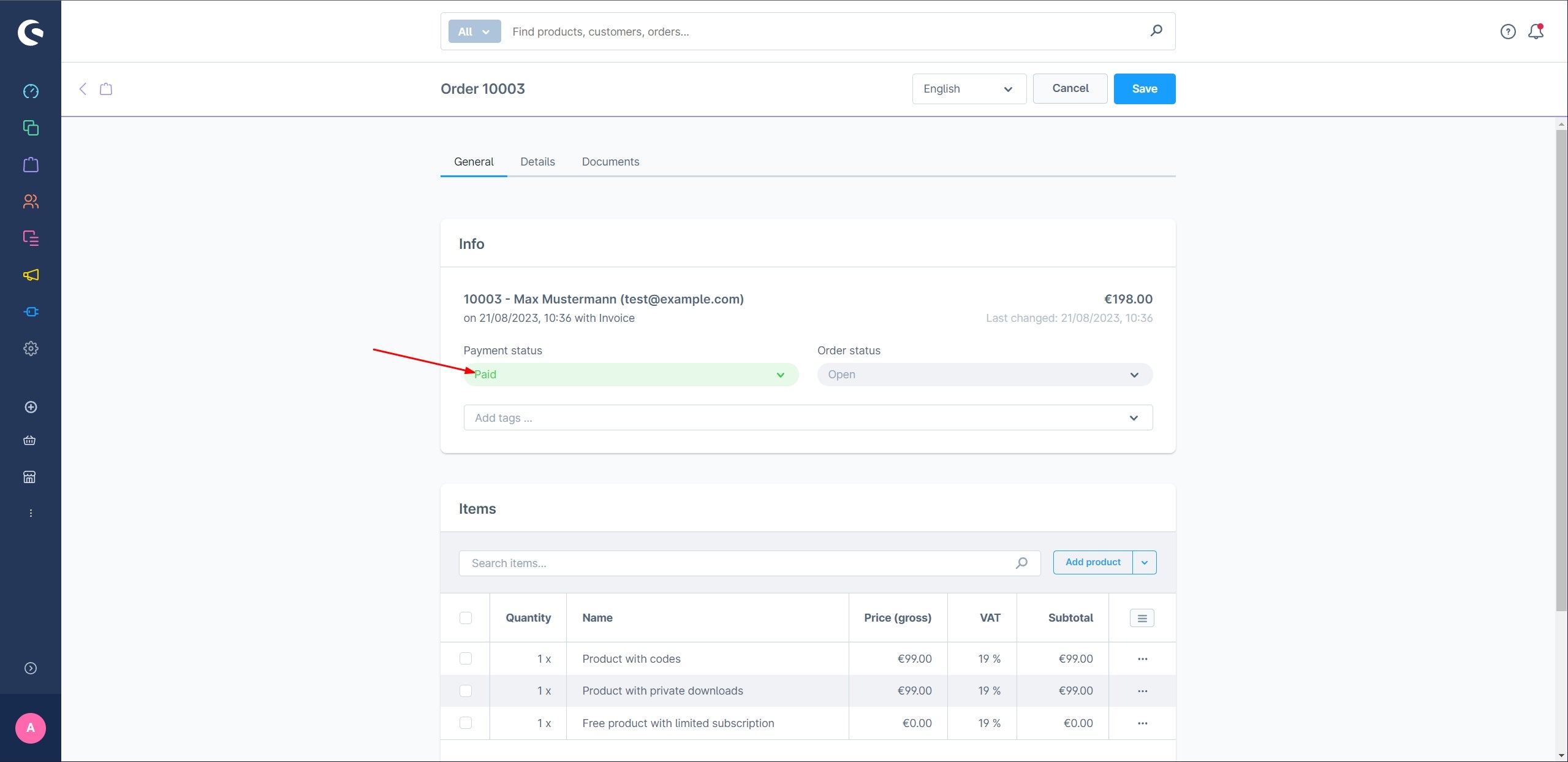Click the Add product button
The height and width of the screenshot is (762, 1568).
point(1093,562)
